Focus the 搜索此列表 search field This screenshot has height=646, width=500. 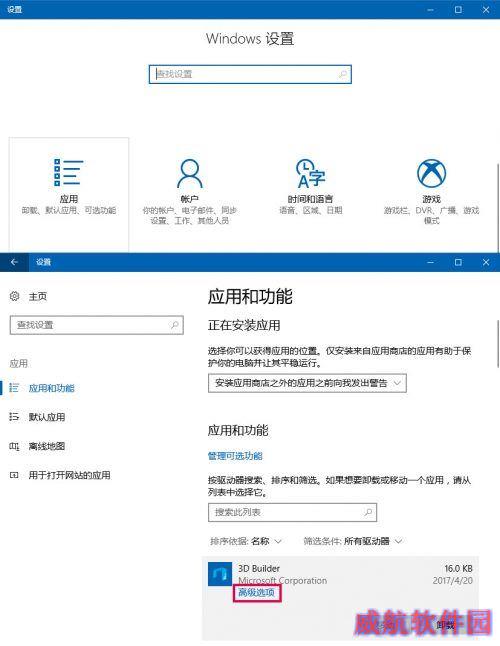coord(292,512)
